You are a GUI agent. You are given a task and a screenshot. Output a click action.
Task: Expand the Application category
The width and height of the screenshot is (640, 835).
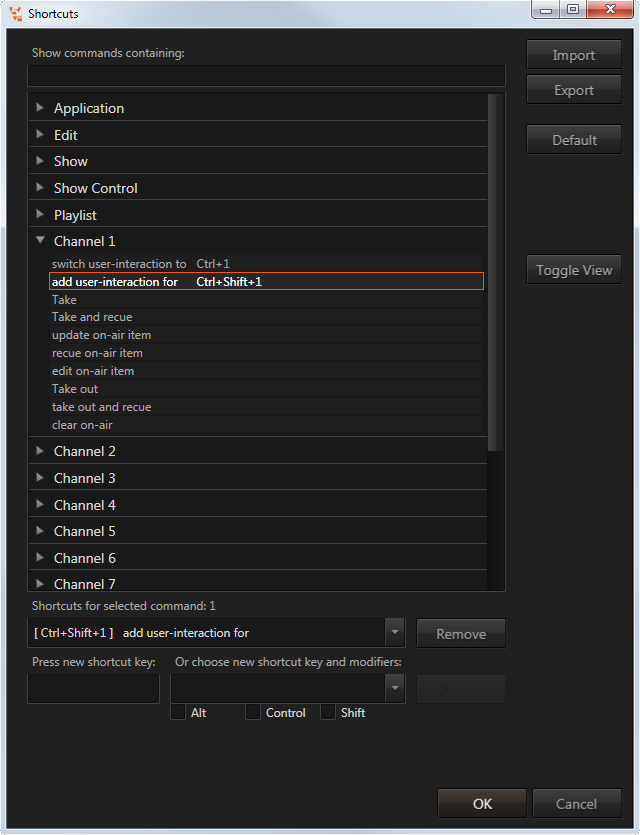[x=40, y=108]
